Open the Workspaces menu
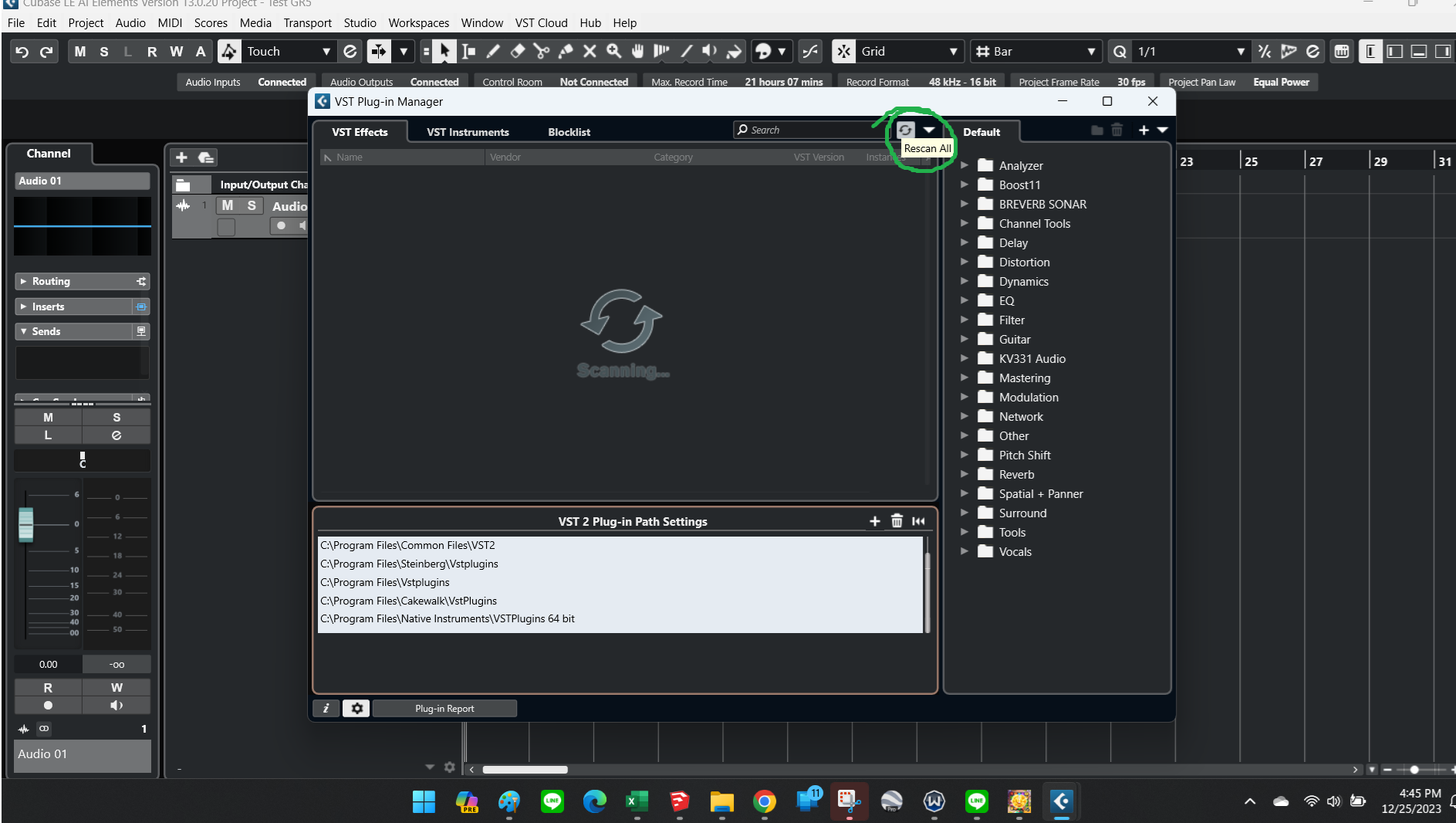The height and width of the screenshot is (823, 1456). tap(418, 23)
